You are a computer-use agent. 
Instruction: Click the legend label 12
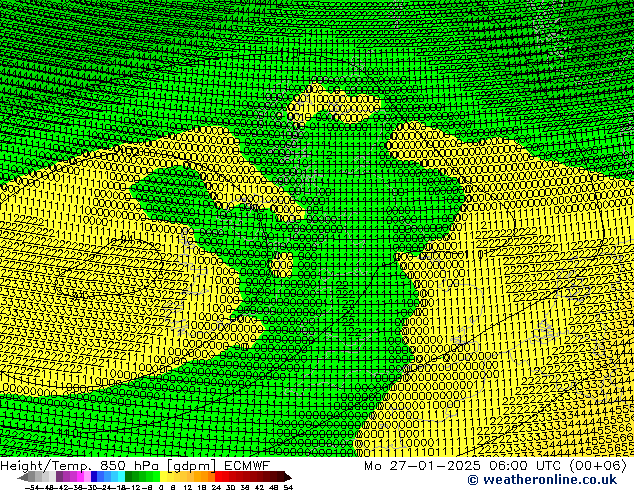(x=187, y=488)
